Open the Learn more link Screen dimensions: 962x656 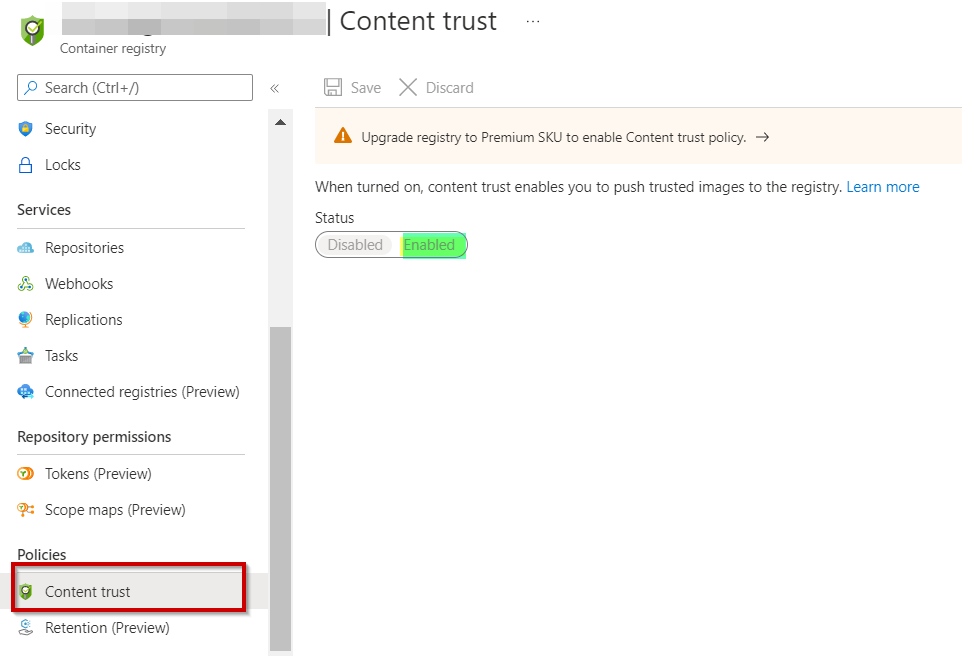(882, 187)
